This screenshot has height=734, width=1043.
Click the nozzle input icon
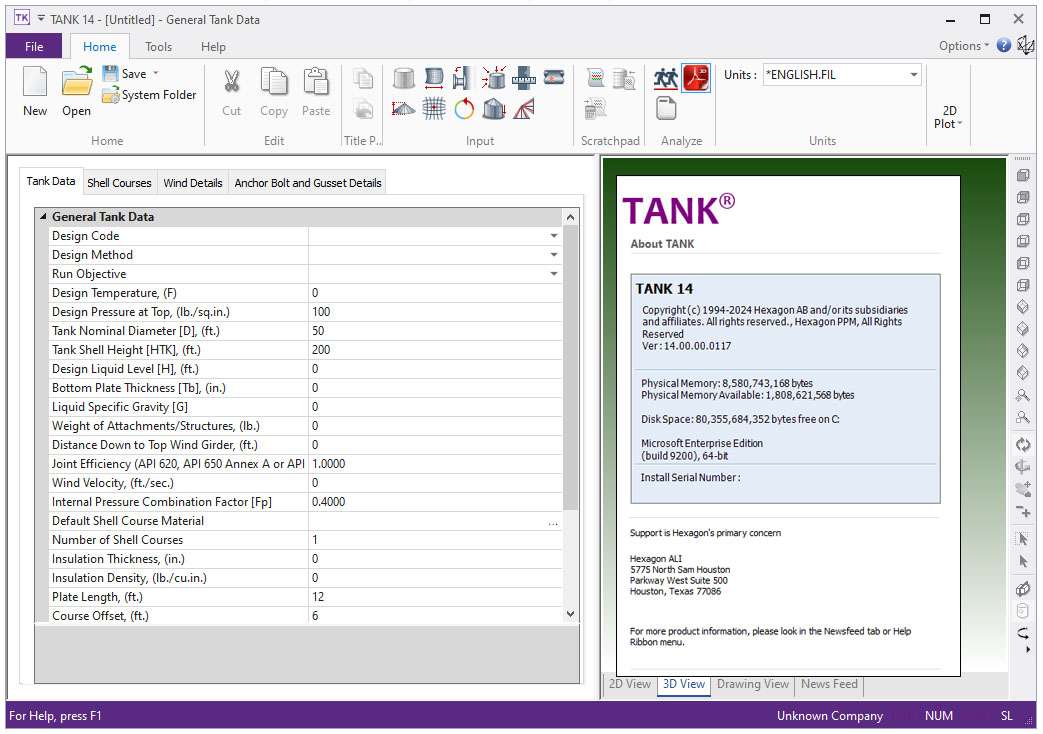click(463, 79)
